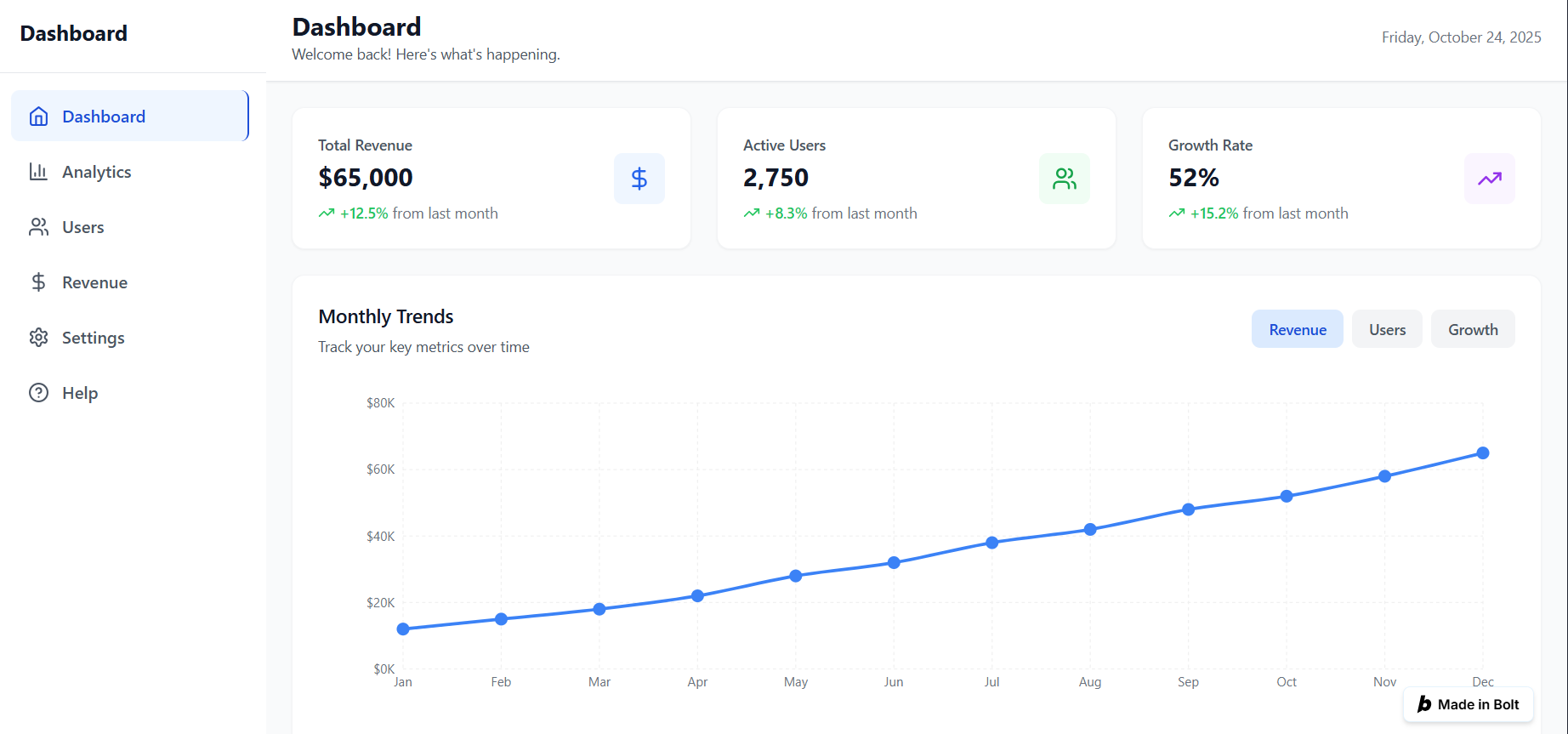Open the Analytics page from sidebar
This screenshot has height=734, width=1568.
pyautogui.click(x=96, y=172)
